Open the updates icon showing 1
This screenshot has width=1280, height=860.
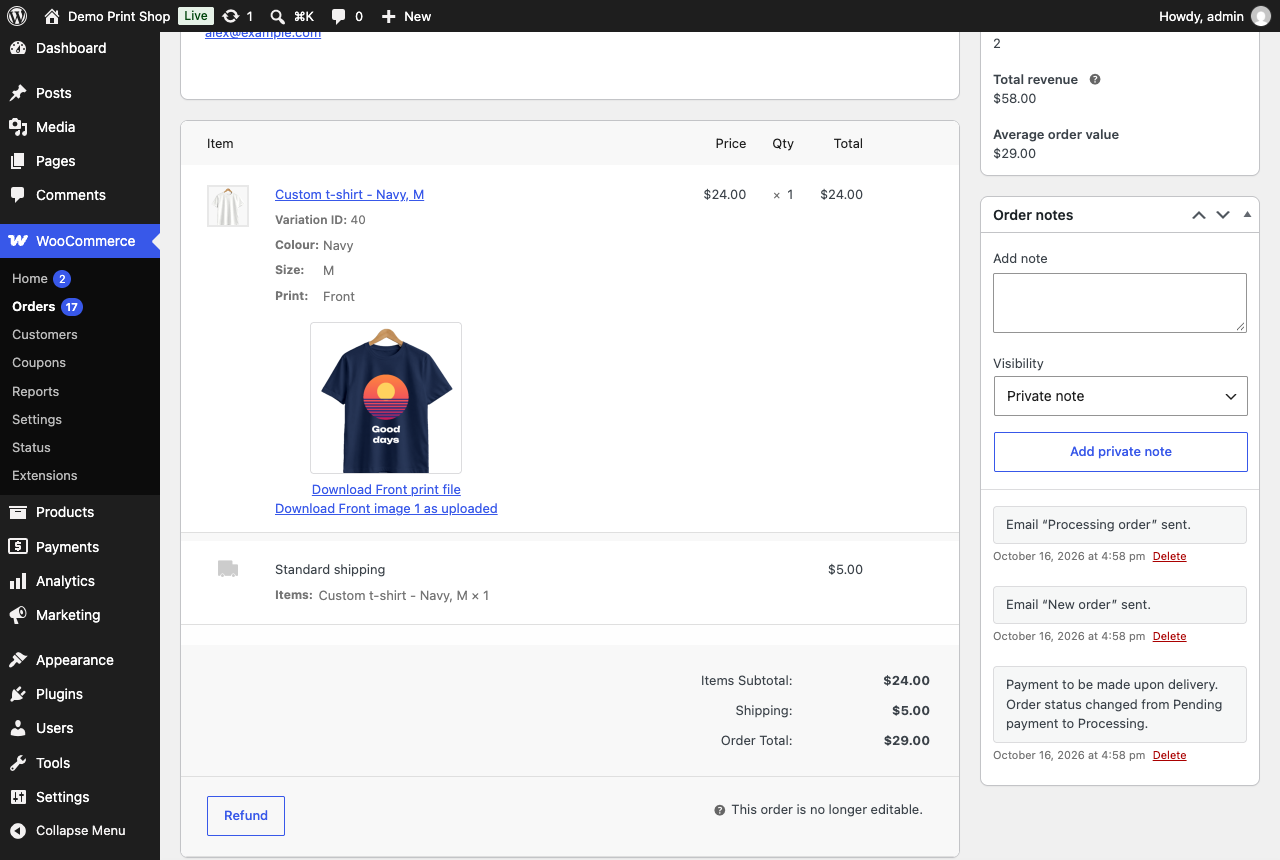click(231, 16)
